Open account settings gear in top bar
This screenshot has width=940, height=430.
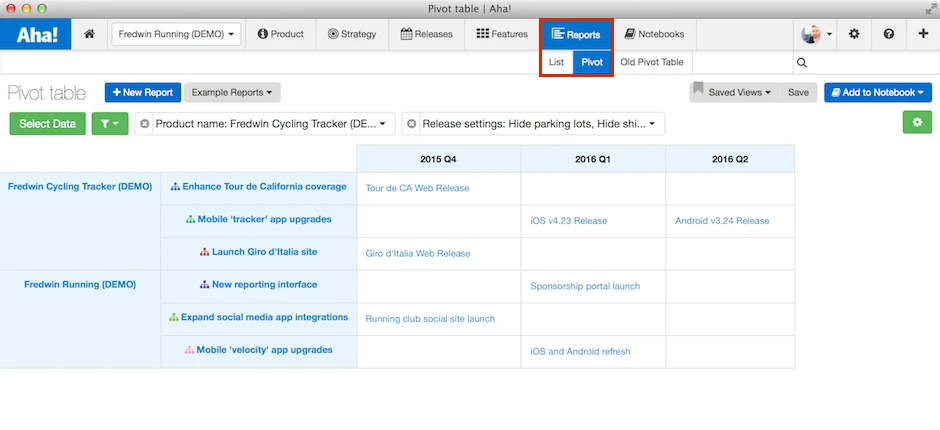854,34
